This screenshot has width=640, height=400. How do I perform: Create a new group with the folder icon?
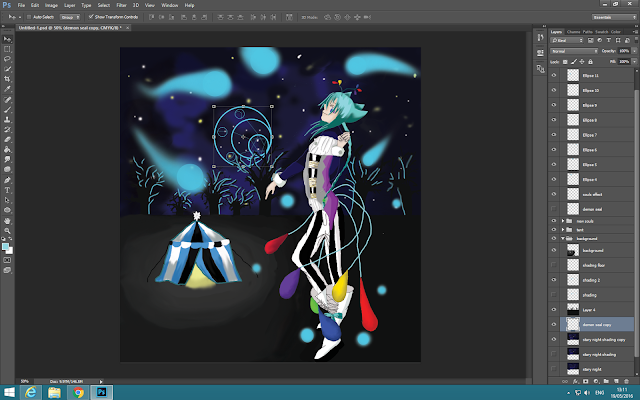607,381
